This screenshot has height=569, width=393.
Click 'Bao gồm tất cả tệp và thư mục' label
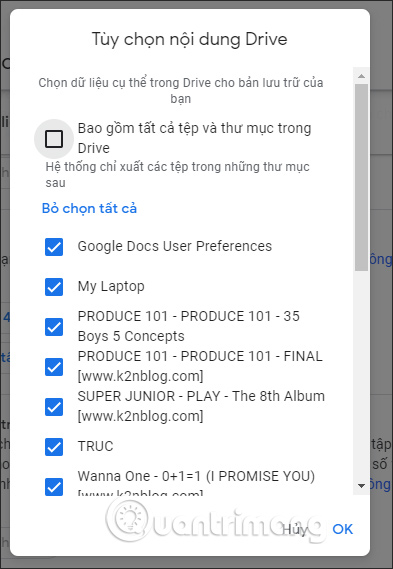(x=195, y=138)
